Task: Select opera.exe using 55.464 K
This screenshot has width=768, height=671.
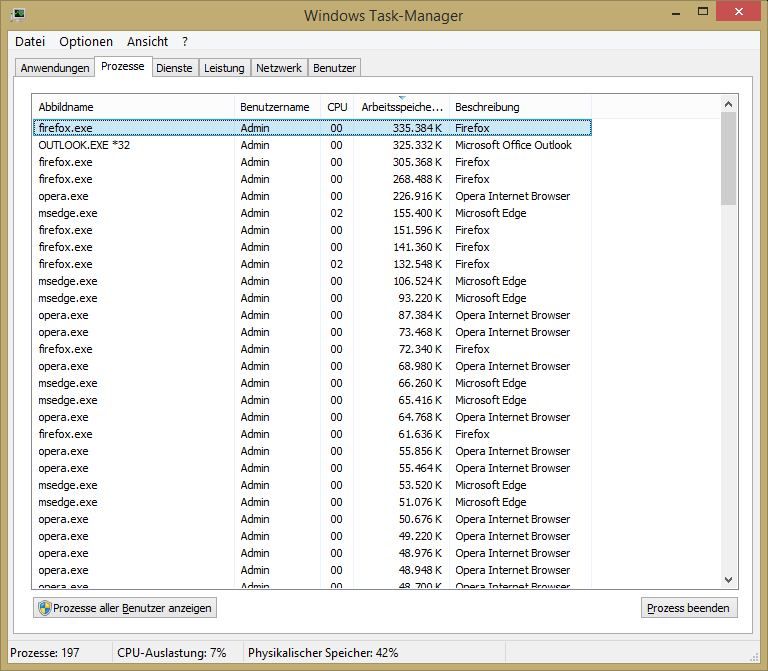Action: pyautogui.click(x=312, y=468)
